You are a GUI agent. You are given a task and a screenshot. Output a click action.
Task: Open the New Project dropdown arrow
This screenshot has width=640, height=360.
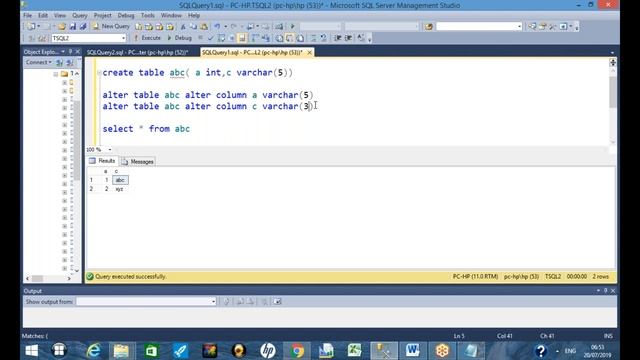coord(39,27)
